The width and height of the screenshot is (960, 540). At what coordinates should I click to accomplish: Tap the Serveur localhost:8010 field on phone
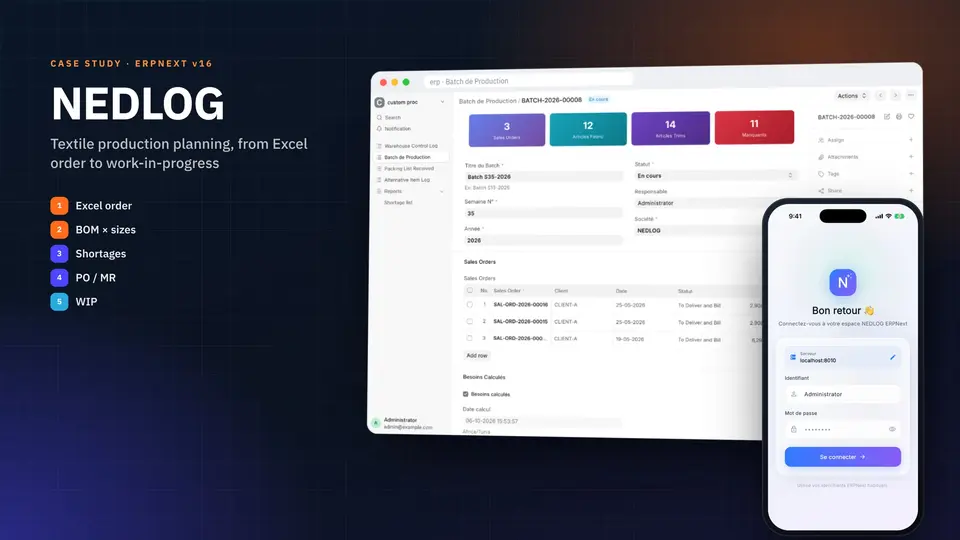pyautogui.click(x=842, y=357)
